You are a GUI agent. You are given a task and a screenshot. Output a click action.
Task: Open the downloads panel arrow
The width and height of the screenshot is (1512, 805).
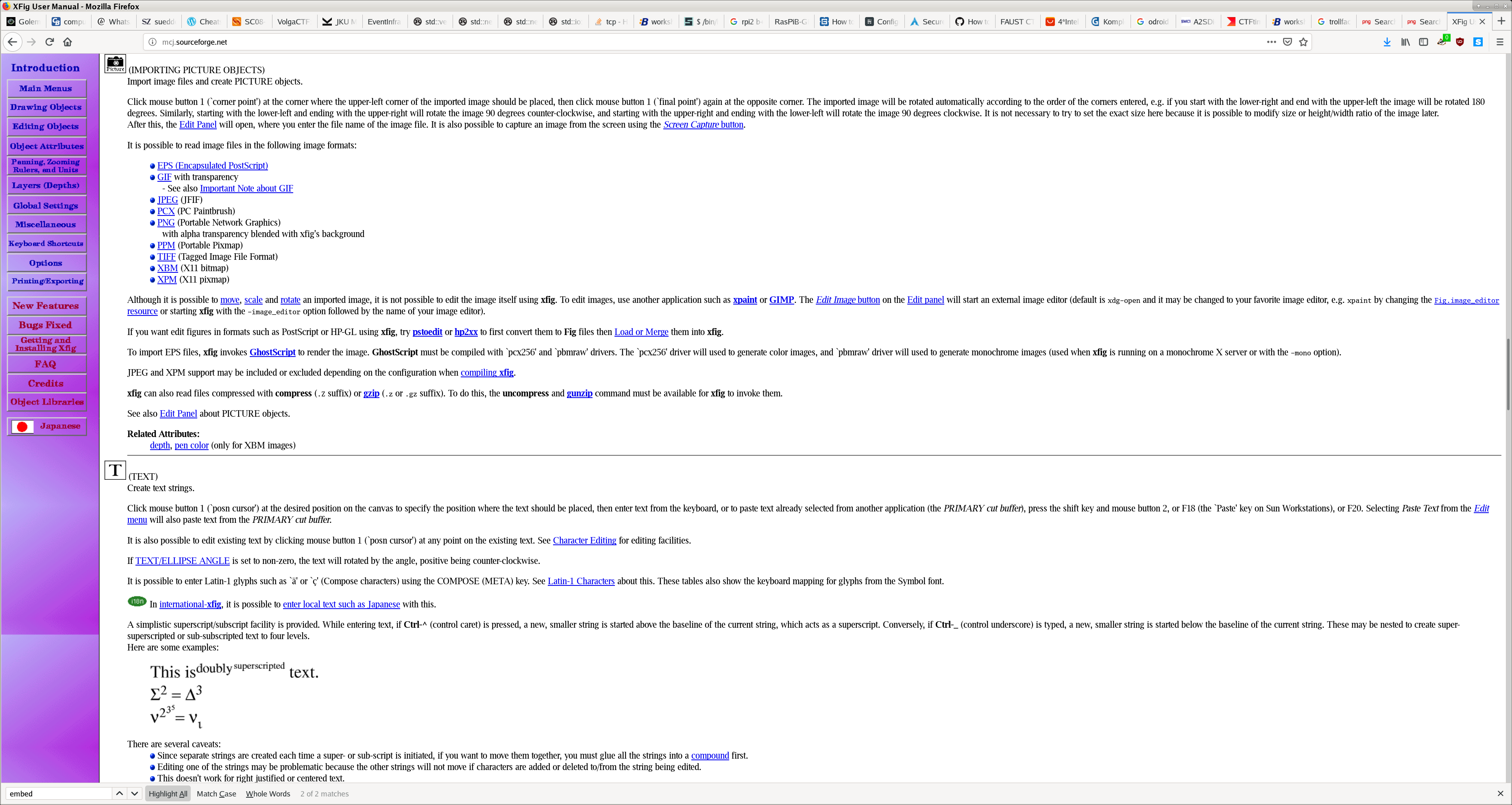tap(1387, 41)
